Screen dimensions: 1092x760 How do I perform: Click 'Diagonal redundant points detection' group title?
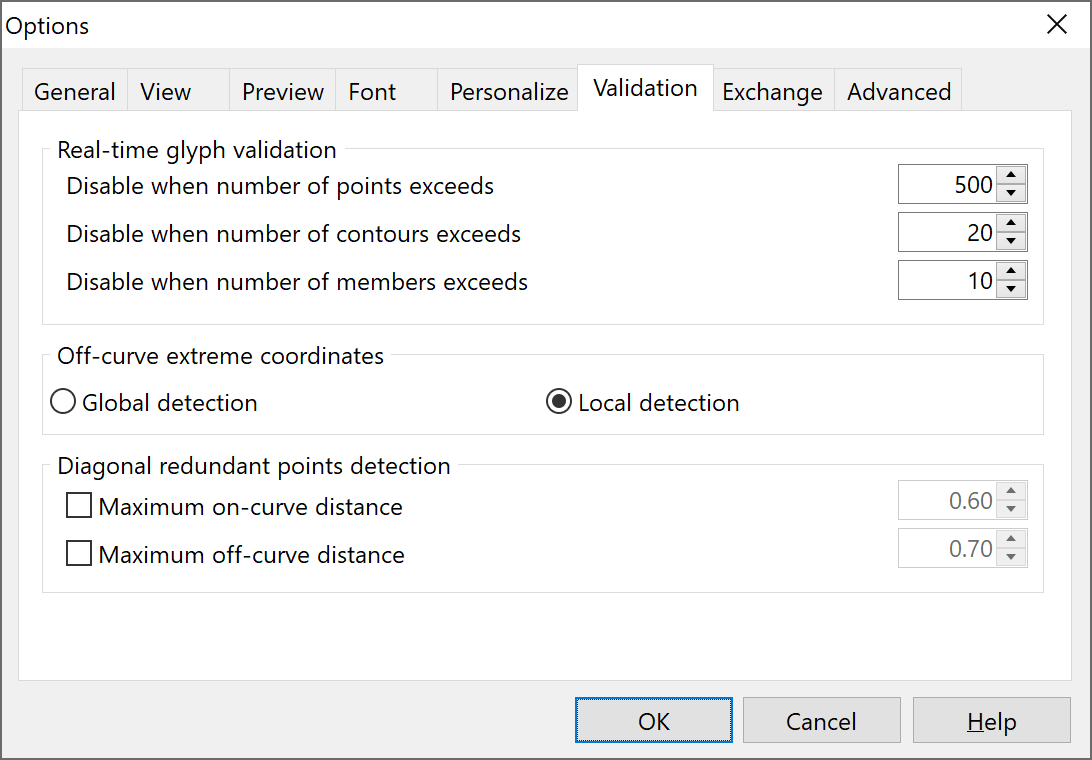(x=254, y=466)
